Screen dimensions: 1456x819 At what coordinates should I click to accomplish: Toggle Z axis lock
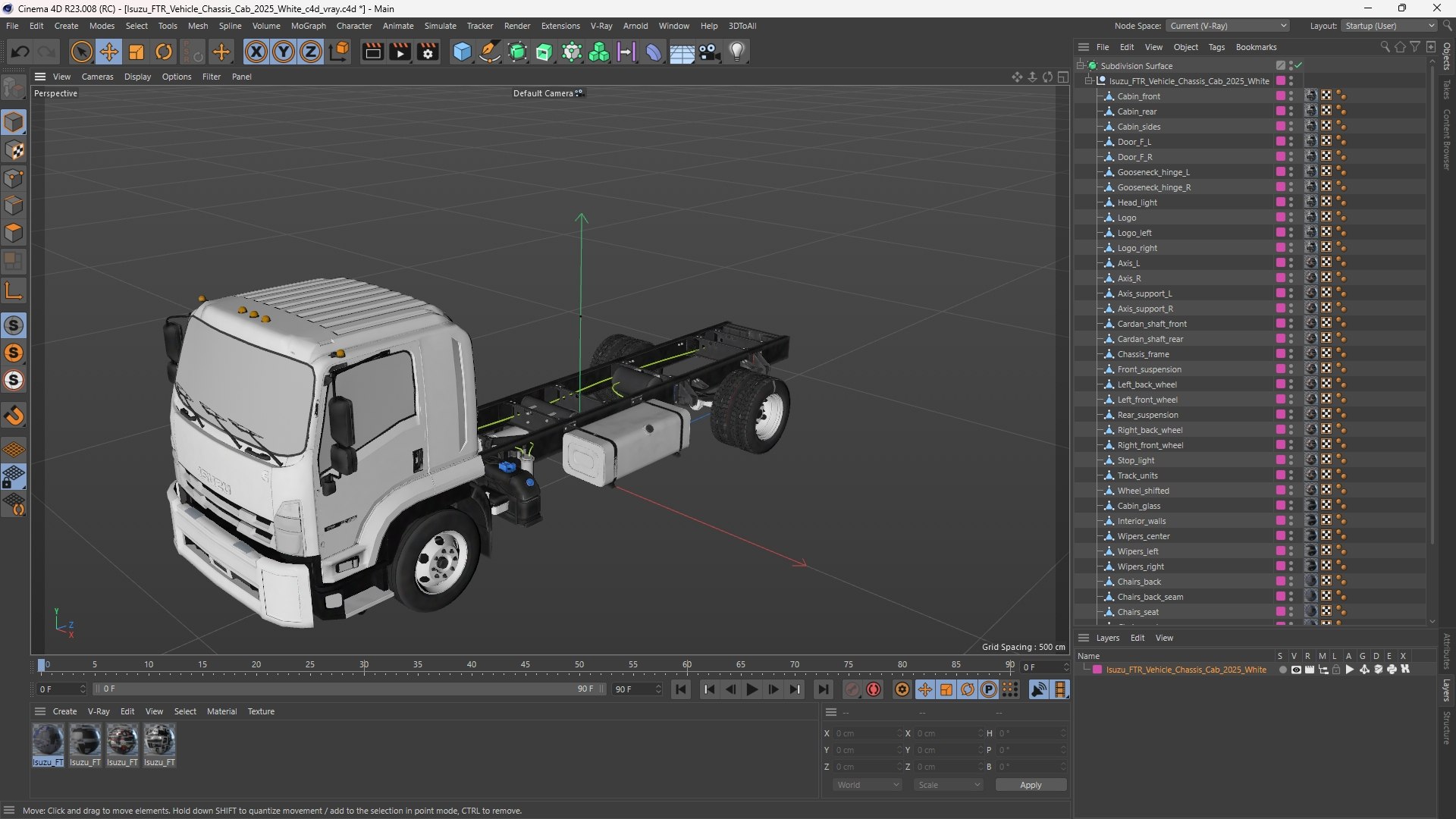[x=311, y=52]
